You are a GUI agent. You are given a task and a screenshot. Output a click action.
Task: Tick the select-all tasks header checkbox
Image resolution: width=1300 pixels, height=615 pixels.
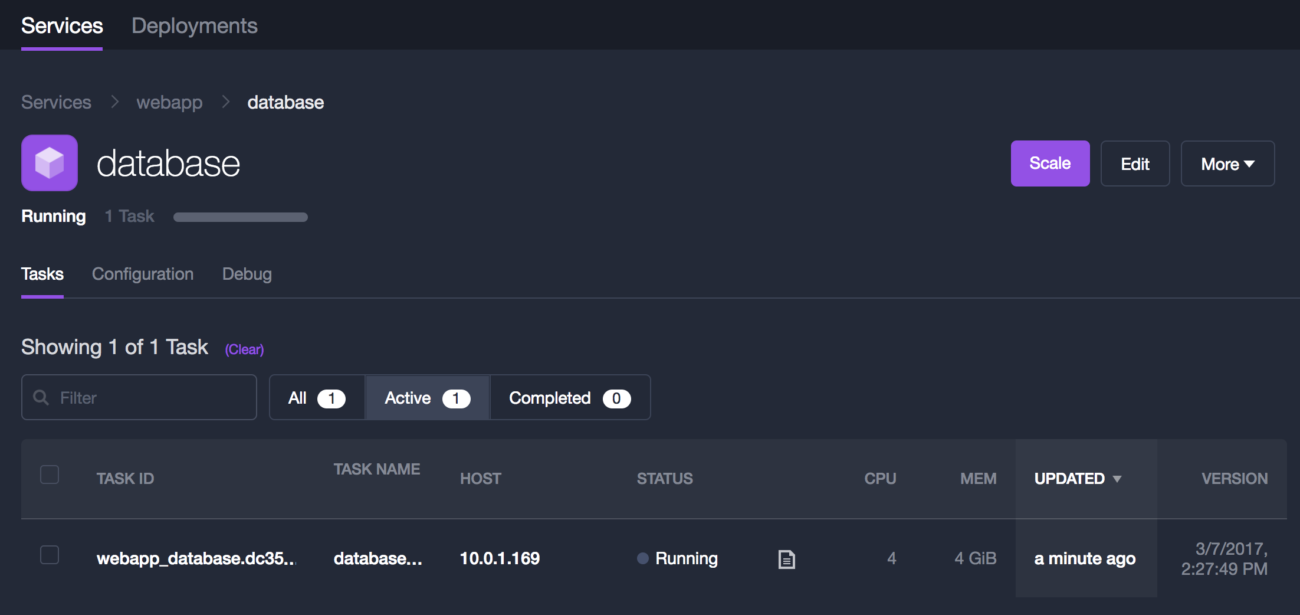pos(49,475)
